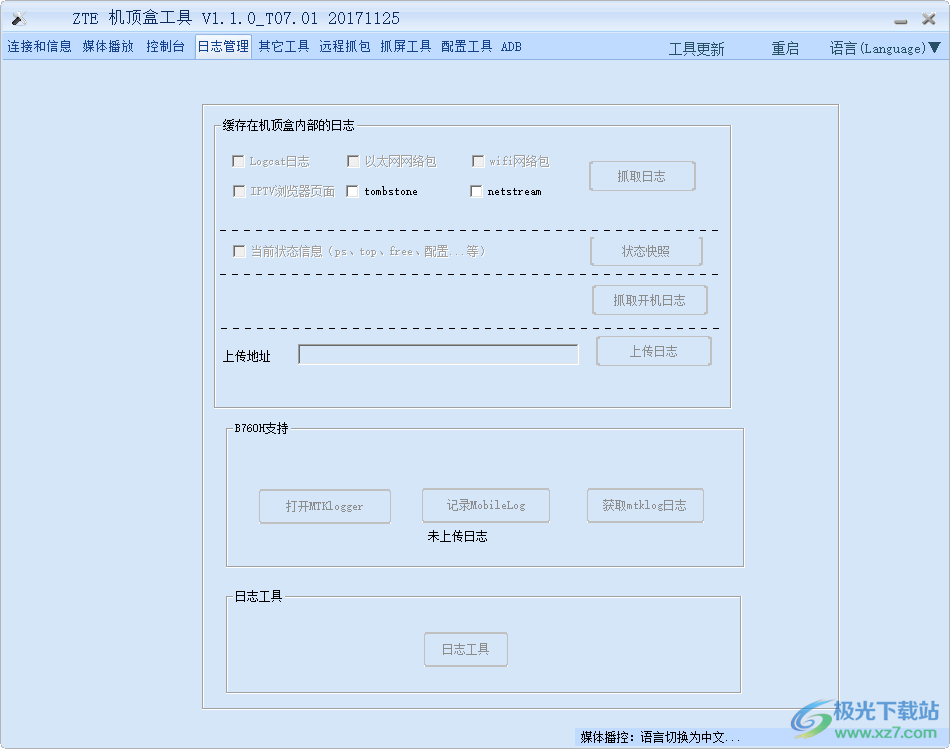Click the 未上传日志 status text
This screenshot has height=749, width=950.
pos(457,536)
